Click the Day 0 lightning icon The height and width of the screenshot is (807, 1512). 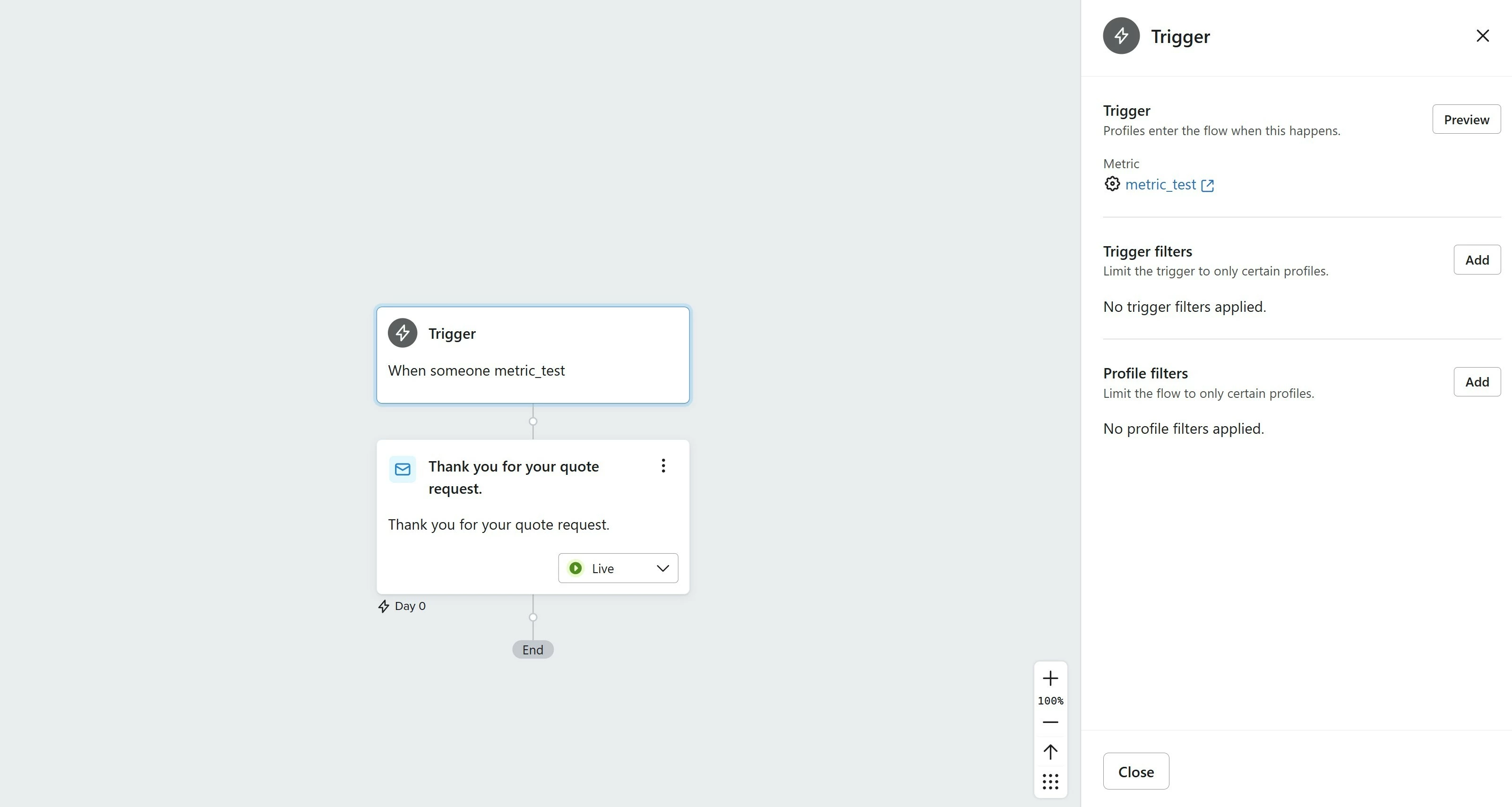[x=383, y=606]
